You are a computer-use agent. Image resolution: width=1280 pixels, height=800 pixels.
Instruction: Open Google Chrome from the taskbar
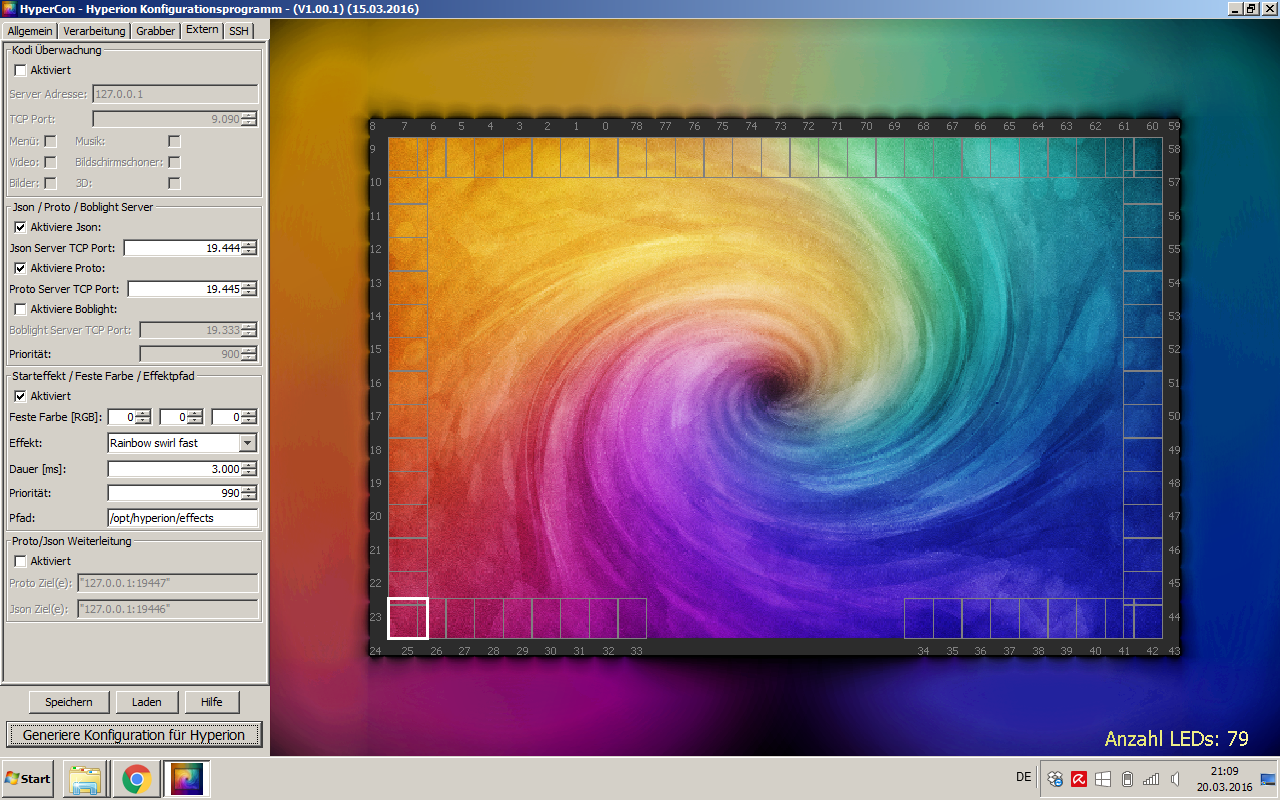137,779
